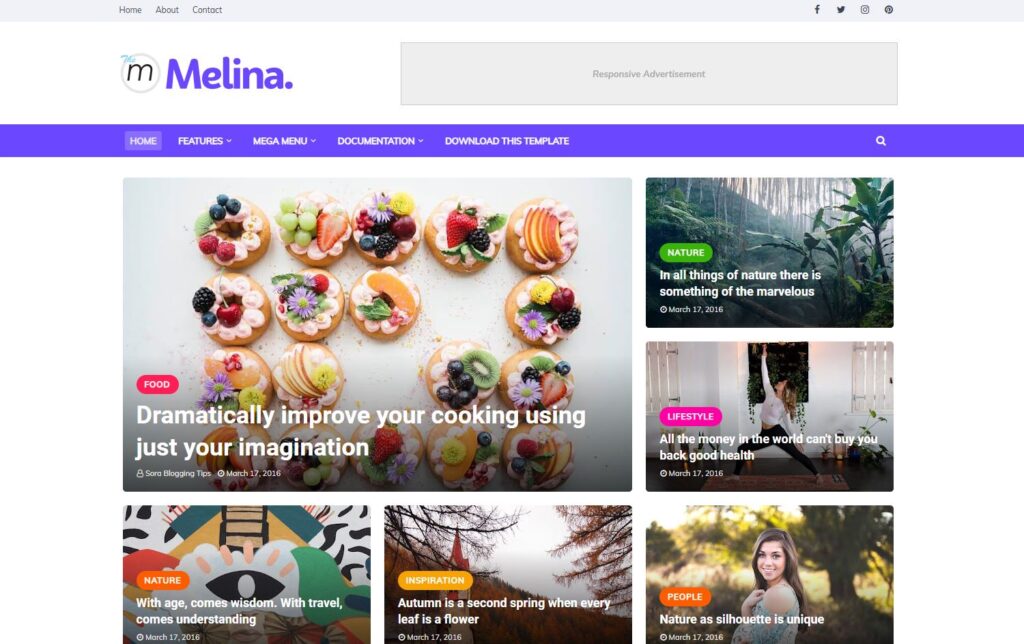Click the orange People category tag
The image size is (1024, 644).
684,596
